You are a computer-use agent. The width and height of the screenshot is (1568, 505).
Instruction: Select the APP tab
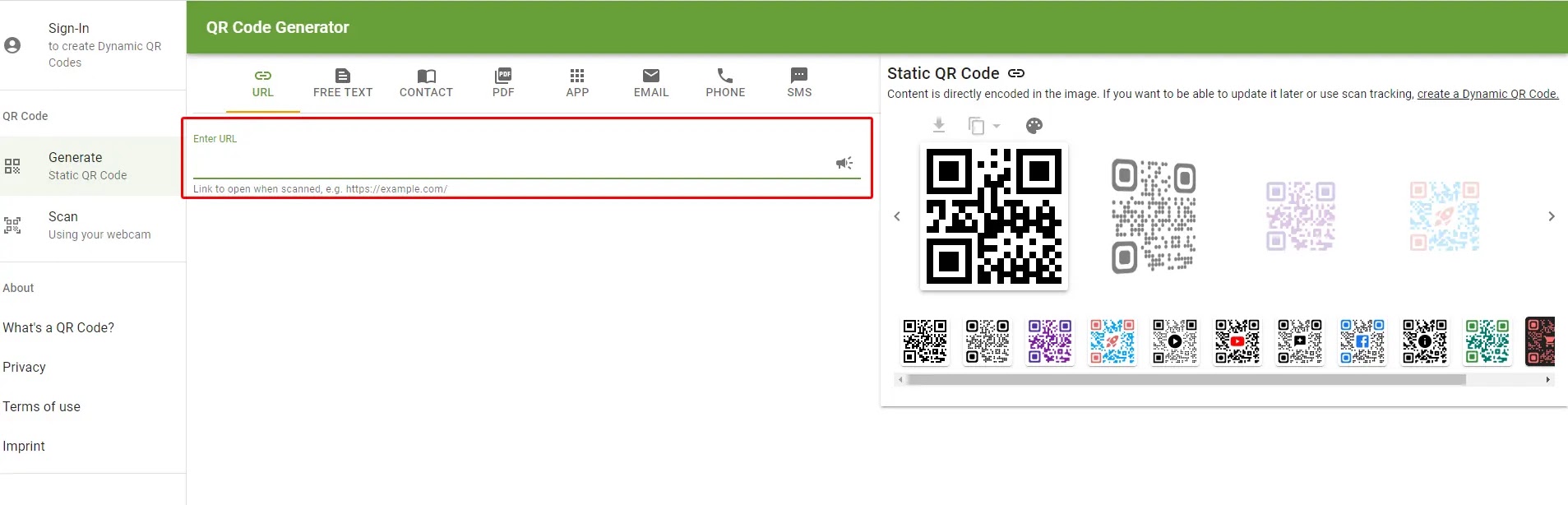pos(577,84)
